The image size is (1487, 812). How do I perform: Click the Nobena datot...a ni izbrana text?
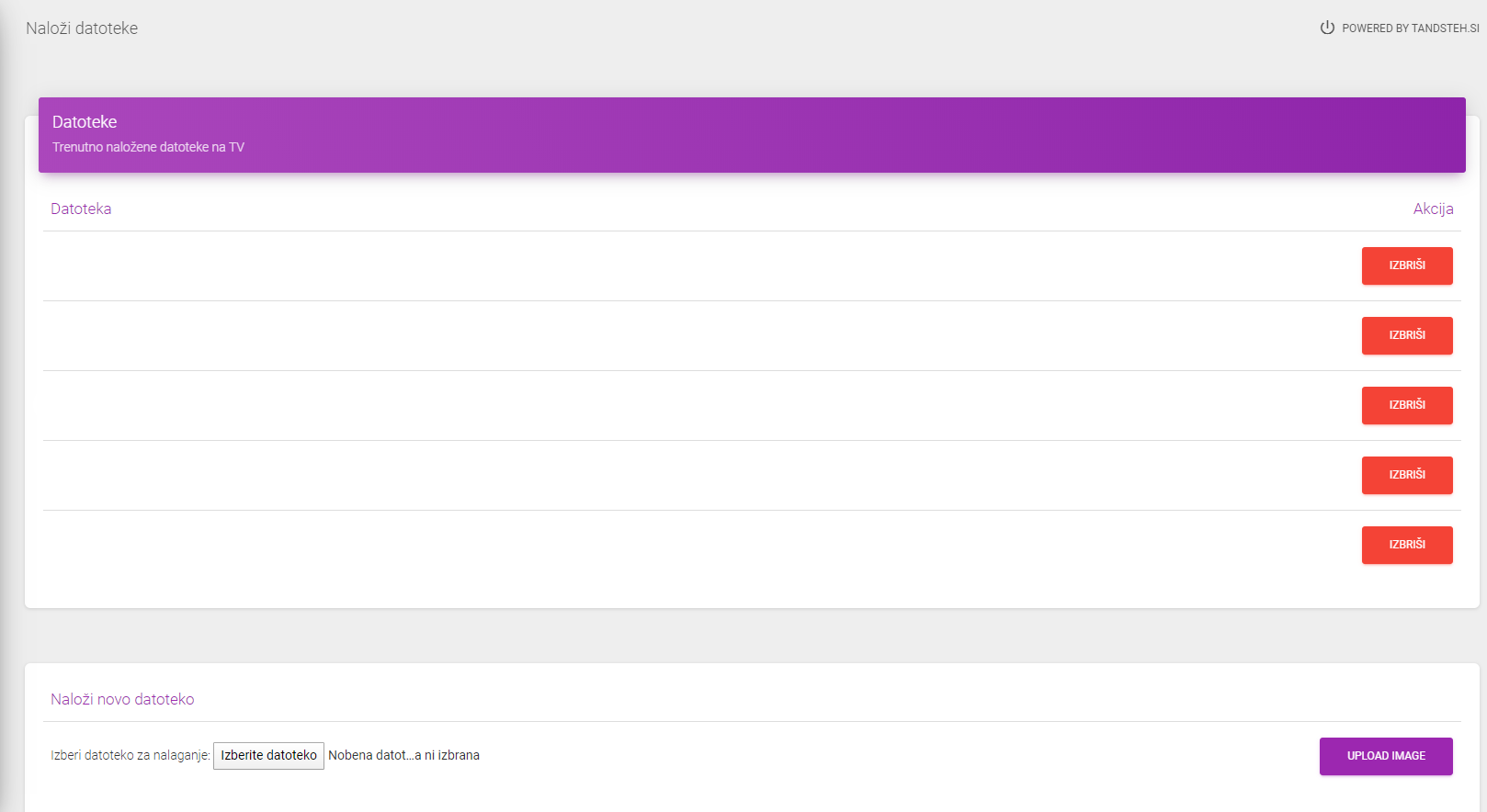403,755
